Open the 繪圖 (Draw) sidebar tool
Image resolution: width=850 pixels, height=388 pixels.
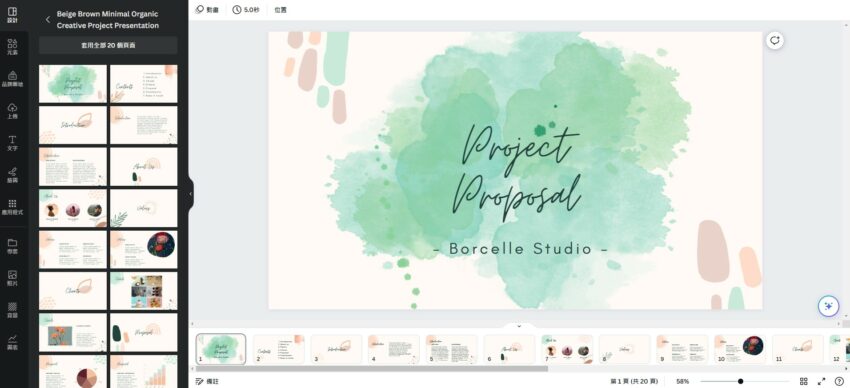[12, 175]
